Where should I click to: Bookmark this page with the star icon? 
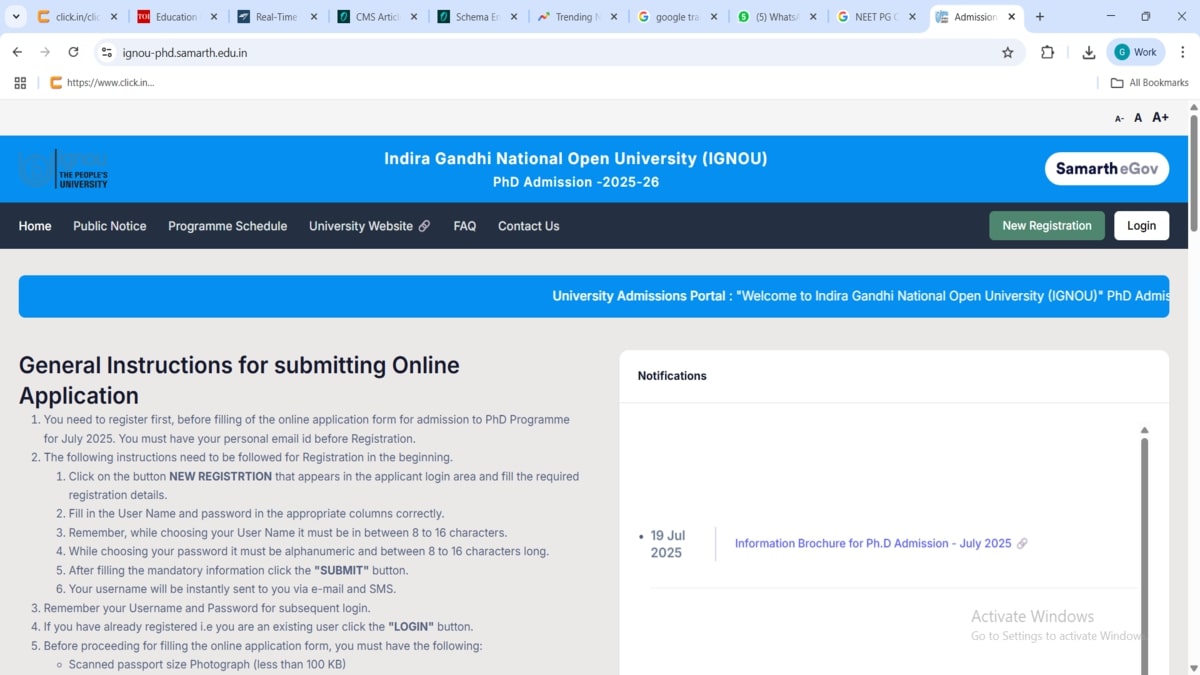pyautogui.click(x=1007, y=52)
